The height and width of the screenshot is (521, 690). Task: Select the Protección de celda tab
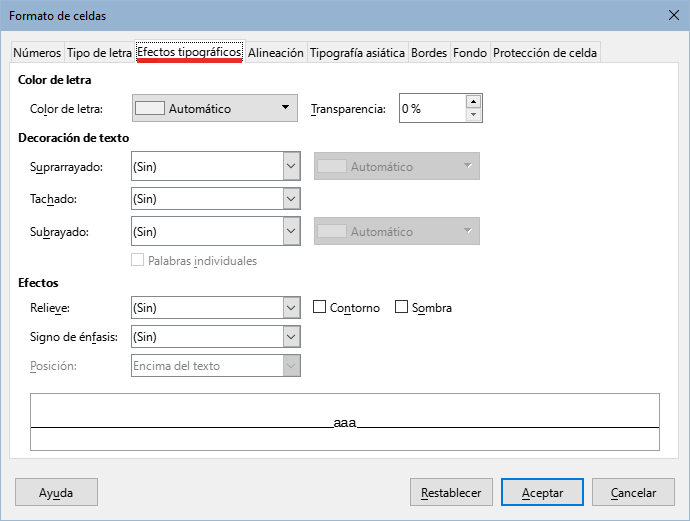coord(545,53)
